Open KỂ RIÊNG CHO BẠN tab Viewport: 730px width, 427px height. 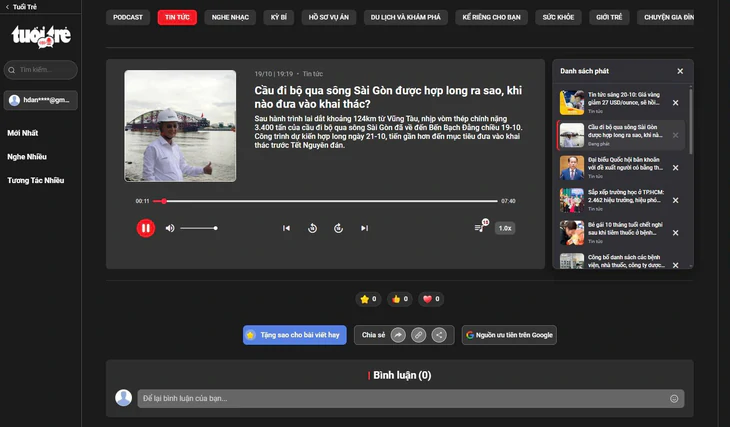(x=492, y=17)
